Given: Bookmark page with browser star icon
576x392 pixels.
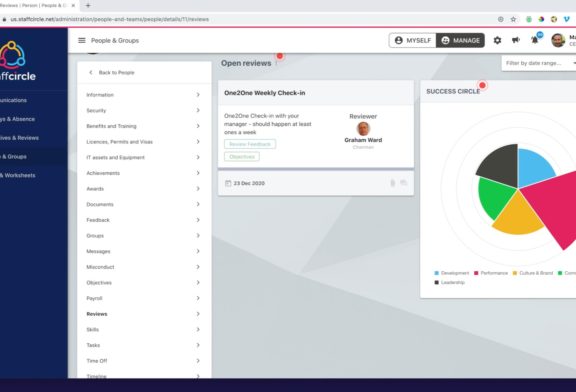Looking at the screenshot, I should point(513,19).
